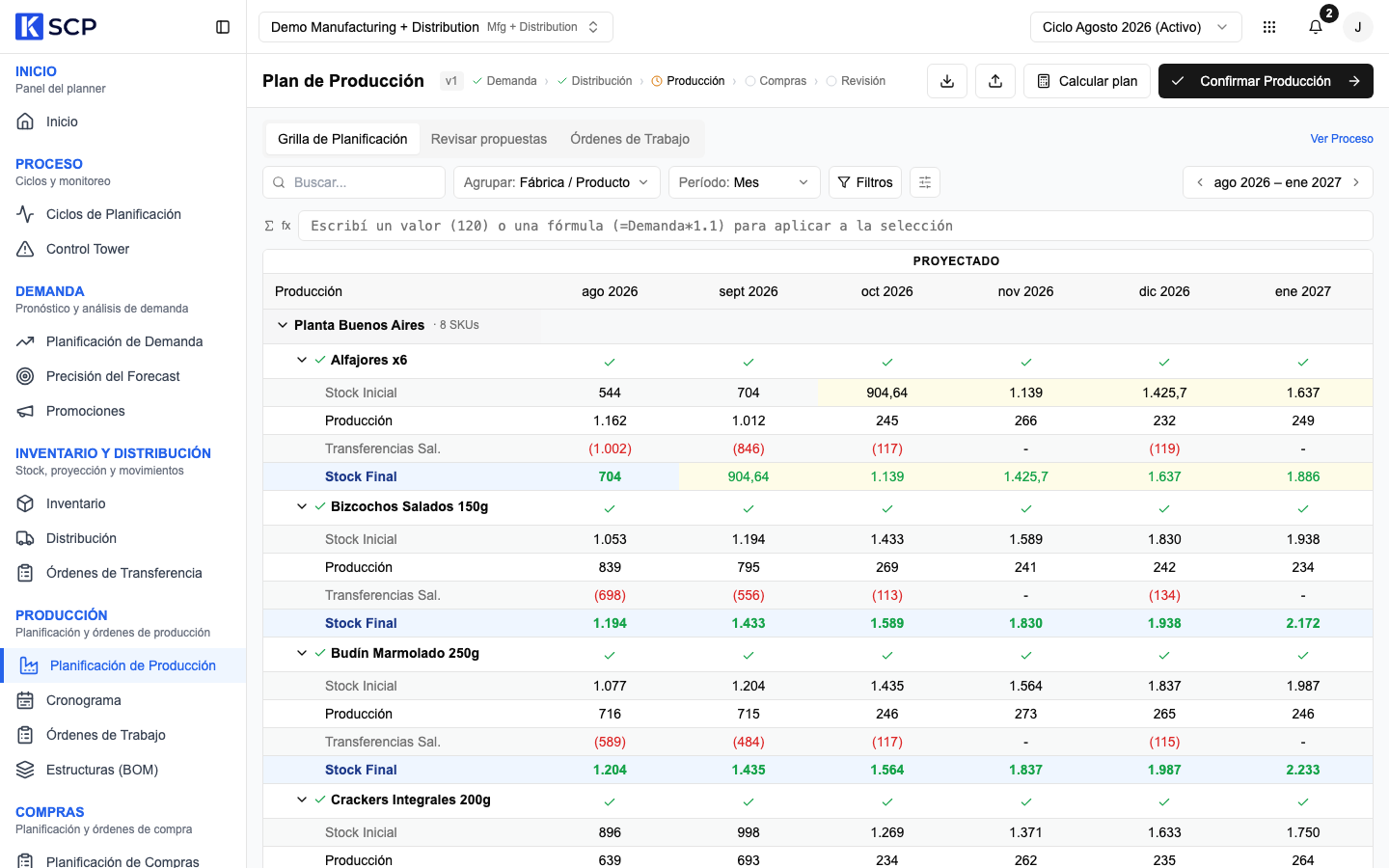
Task: Open the grid display settings sliders icon
Action: (x=925, y=182)
